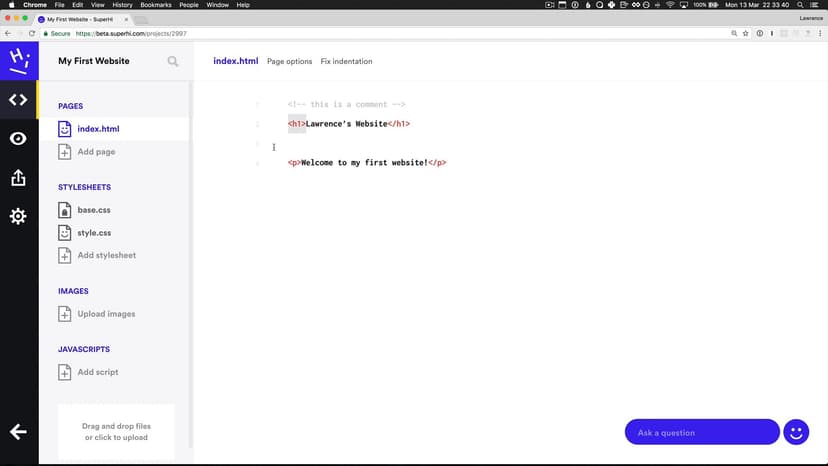Image resolution: width=828 pixels, height=466 pixels.
Task: Search project files with magnifier icon
Action: click(173, 62)
